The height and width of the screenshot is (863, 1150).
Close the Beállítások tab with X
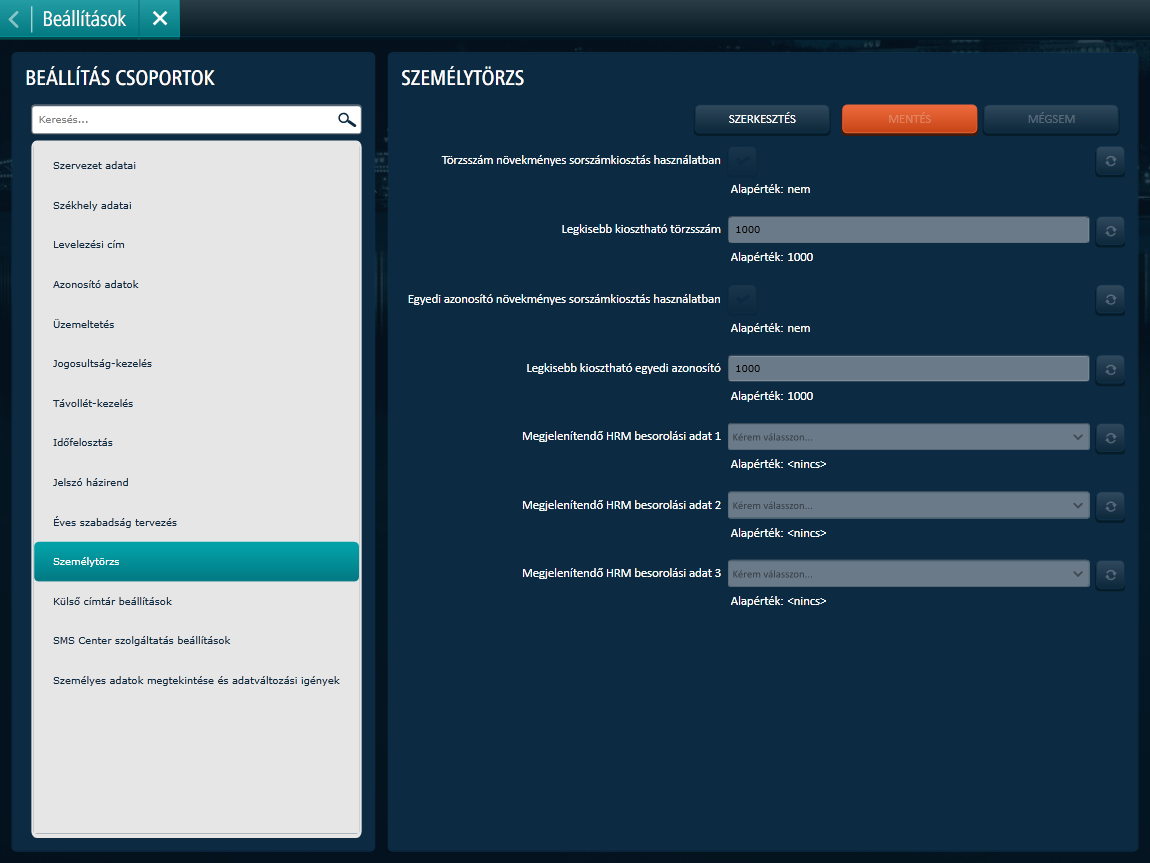(160, 18)
